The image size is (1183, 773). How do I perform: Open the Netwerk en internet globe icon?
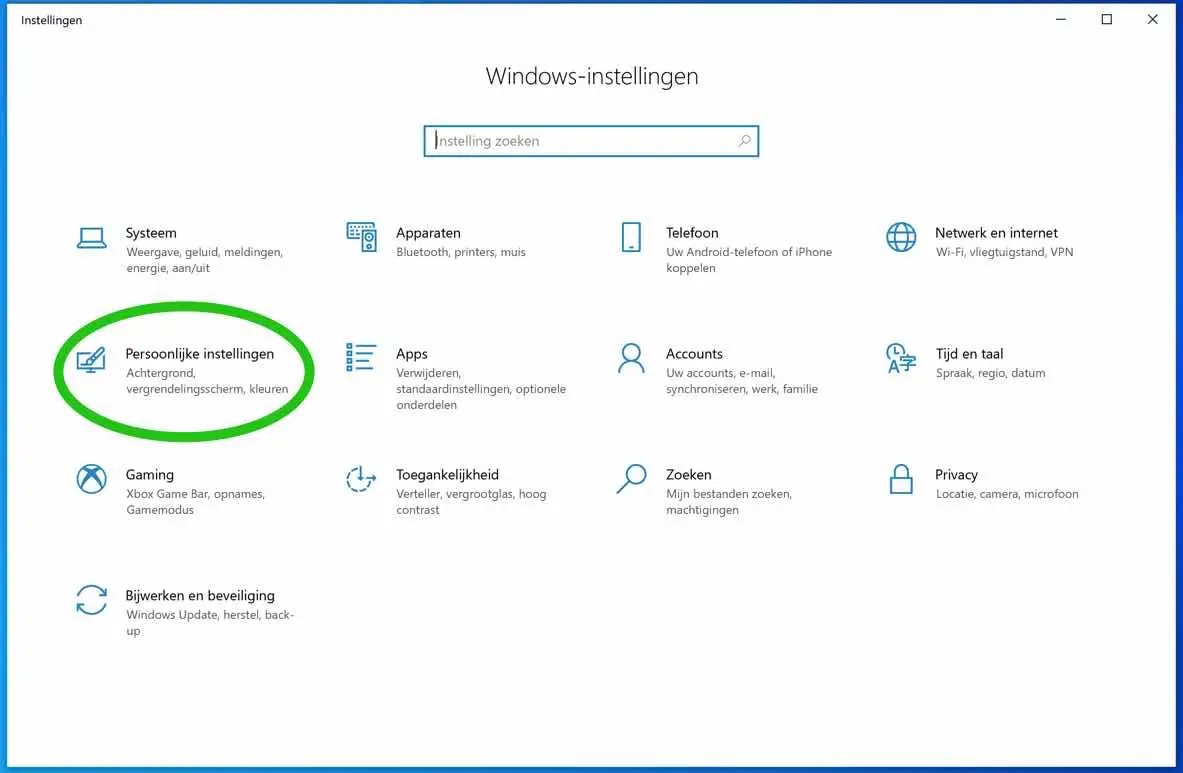(901, 237)
